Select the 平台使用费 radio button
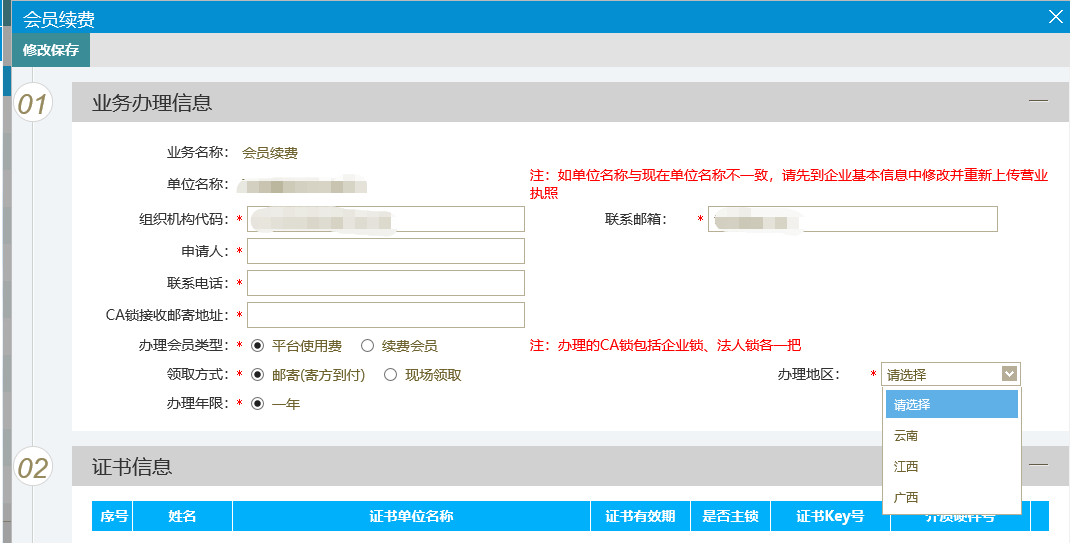Viewport: 1070px width, 543px height. [258, 346]
